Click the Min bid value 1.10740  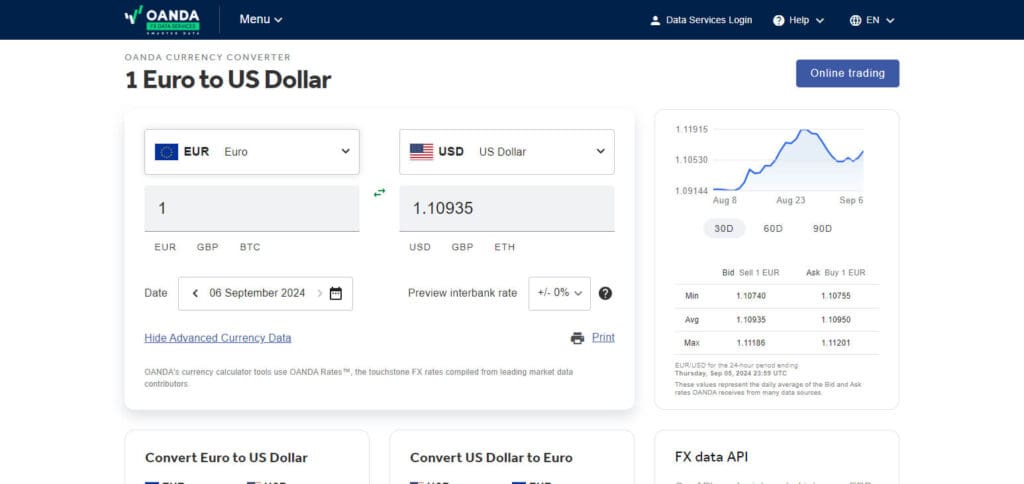click(x=751, y=296)
